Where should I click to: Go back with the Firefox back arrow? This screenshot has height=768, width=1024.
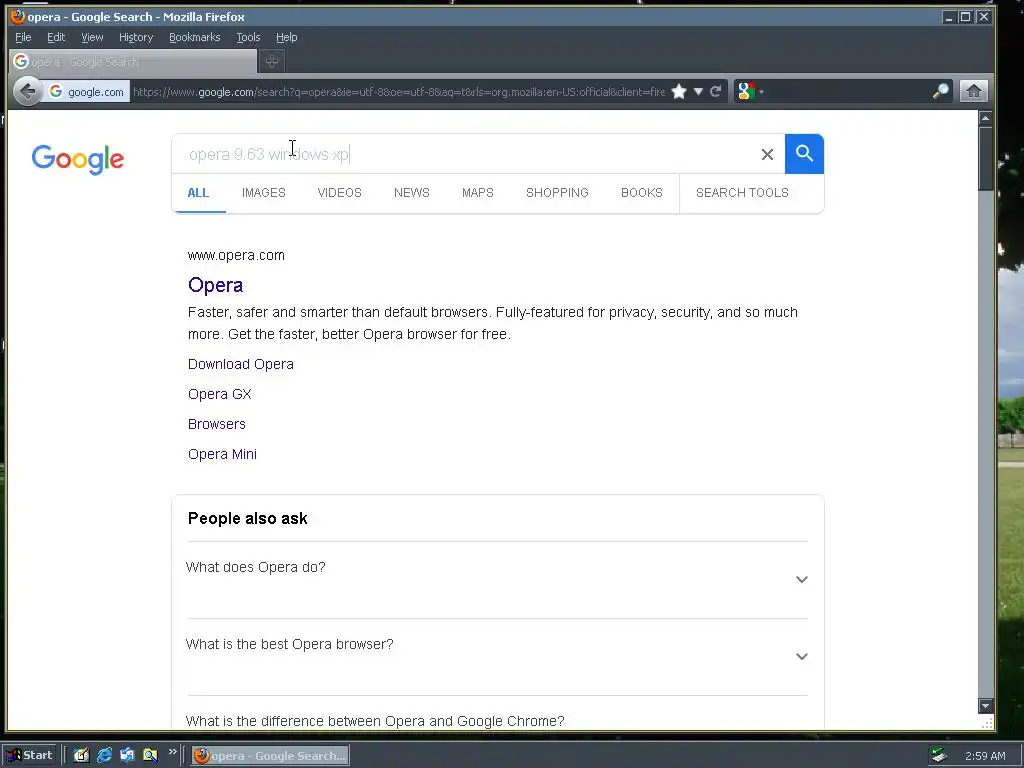pyautogui.click(x=27, y=91)
